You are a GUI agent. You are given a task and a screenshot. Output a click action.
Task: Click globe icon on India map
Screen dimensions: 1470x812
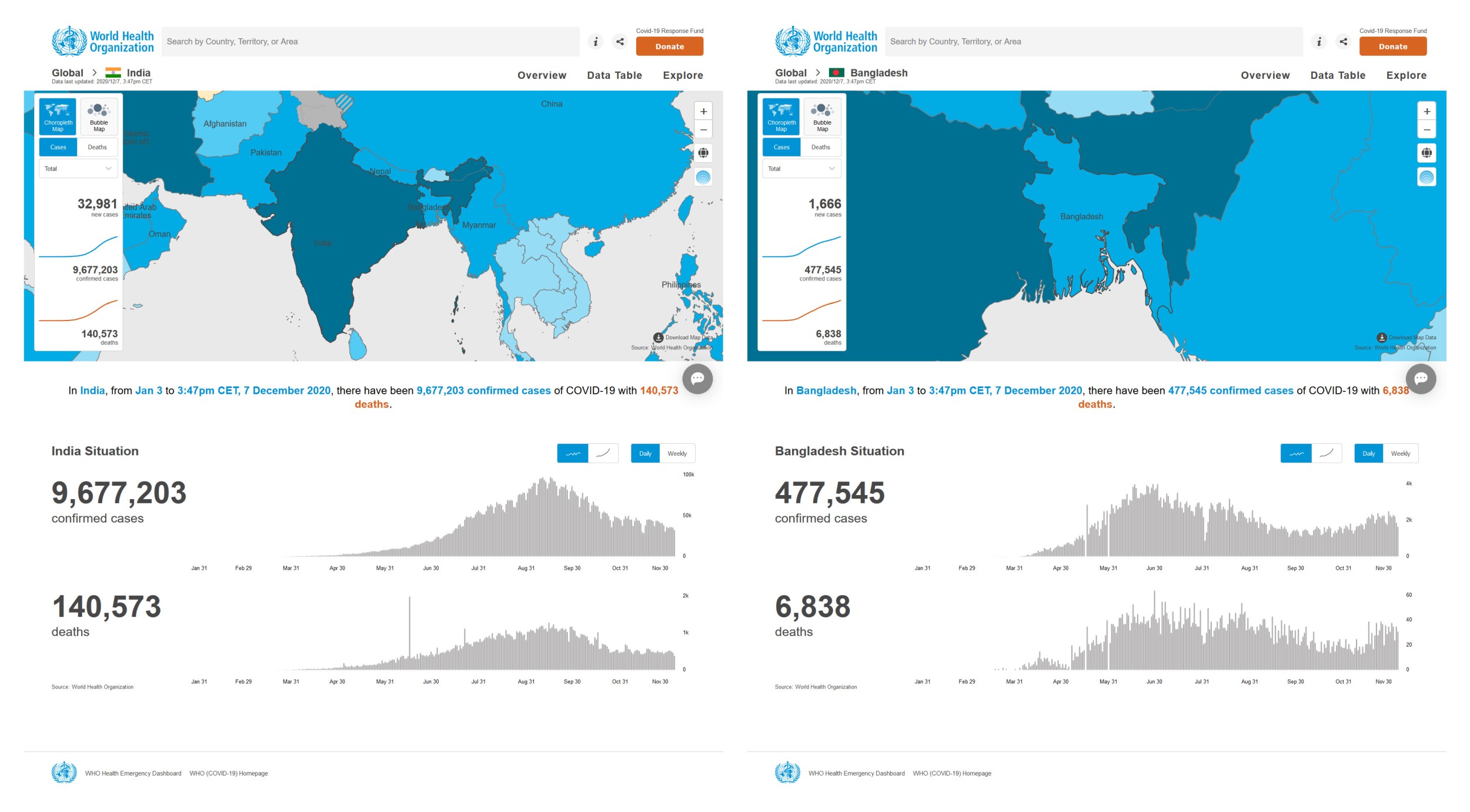[703, 153]
